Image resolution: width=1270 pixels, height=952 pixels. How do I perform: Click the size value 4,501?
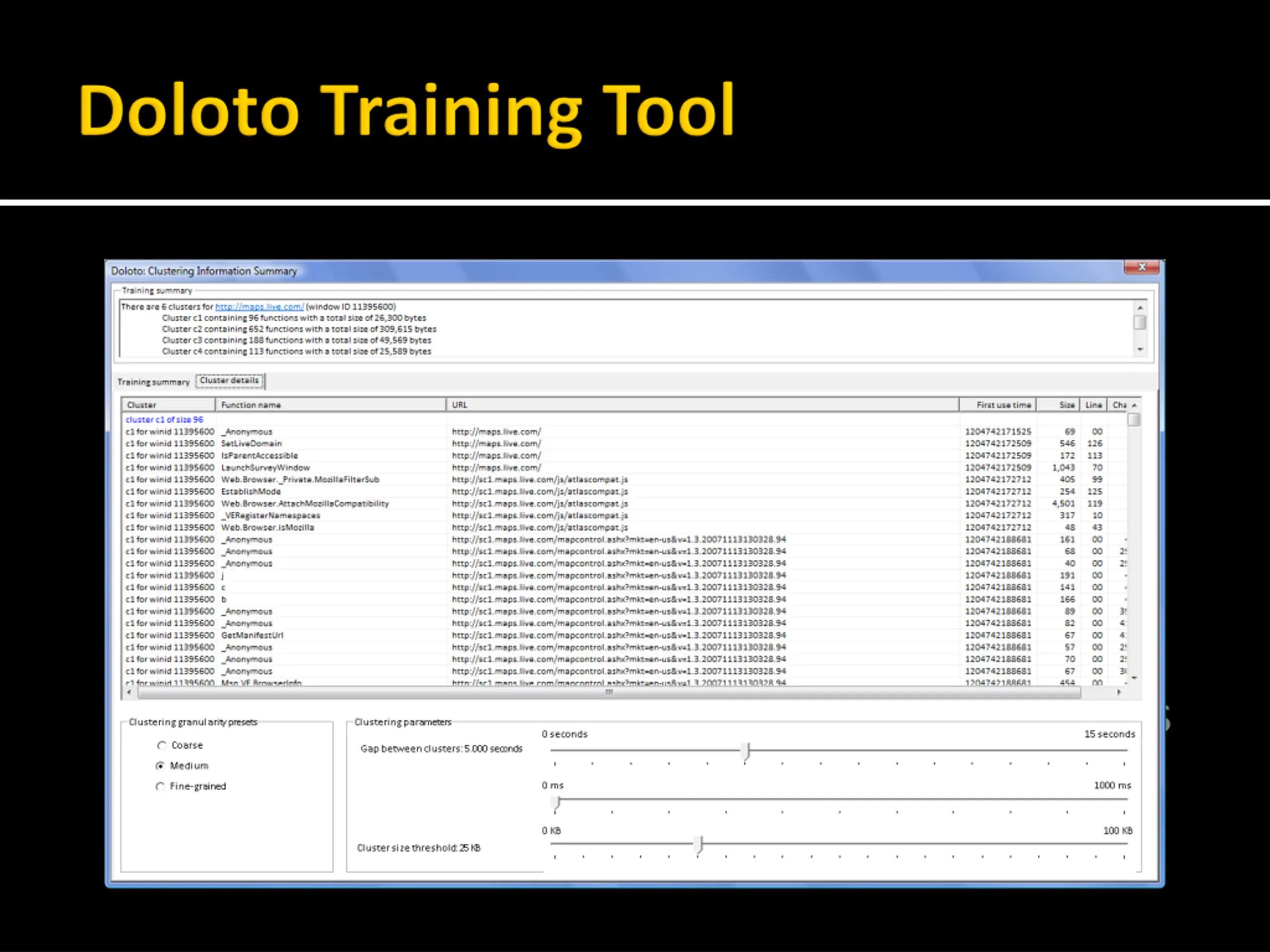[x=1063, y=503]
